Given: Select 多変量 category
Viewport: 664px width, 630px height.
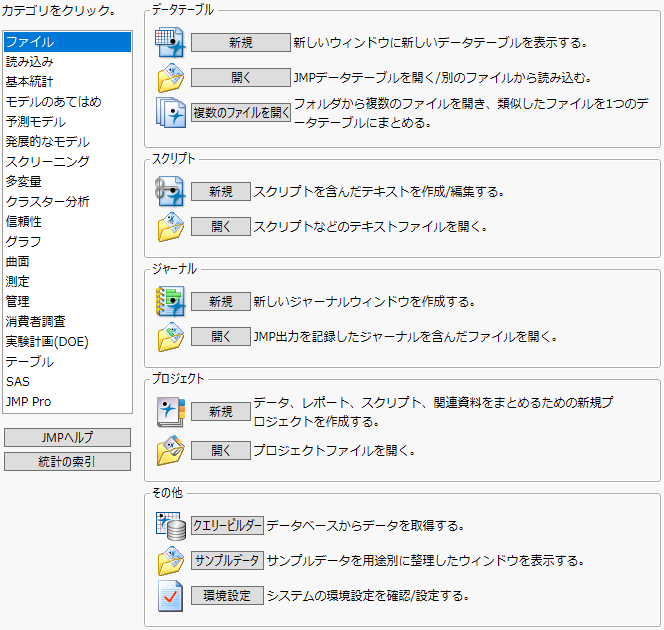Looking at the screenshot, I should 67,182.
